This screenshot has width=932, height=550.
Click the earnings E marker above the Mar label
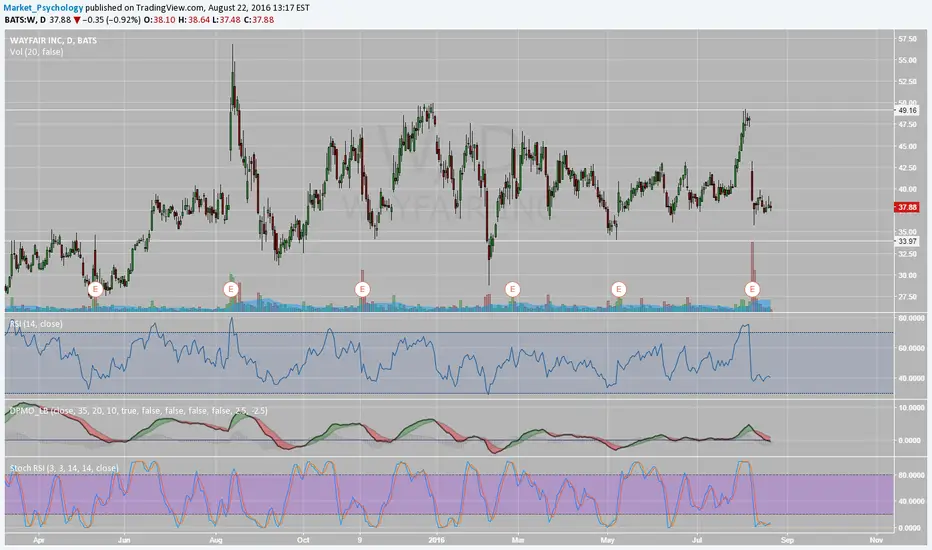pos(512,290)
